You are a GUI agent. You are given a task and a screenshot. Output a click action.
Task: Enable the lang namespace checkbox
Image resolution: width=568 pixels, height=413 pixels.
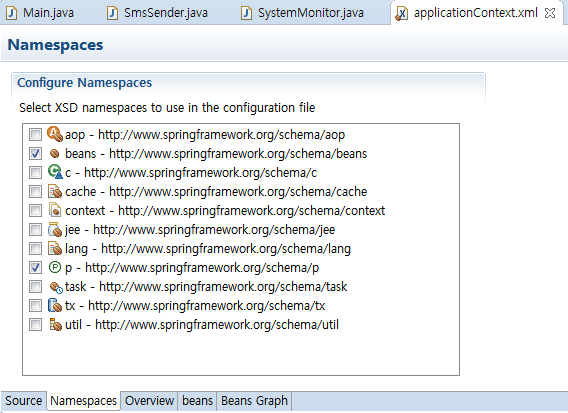click(x=35, y=249)
